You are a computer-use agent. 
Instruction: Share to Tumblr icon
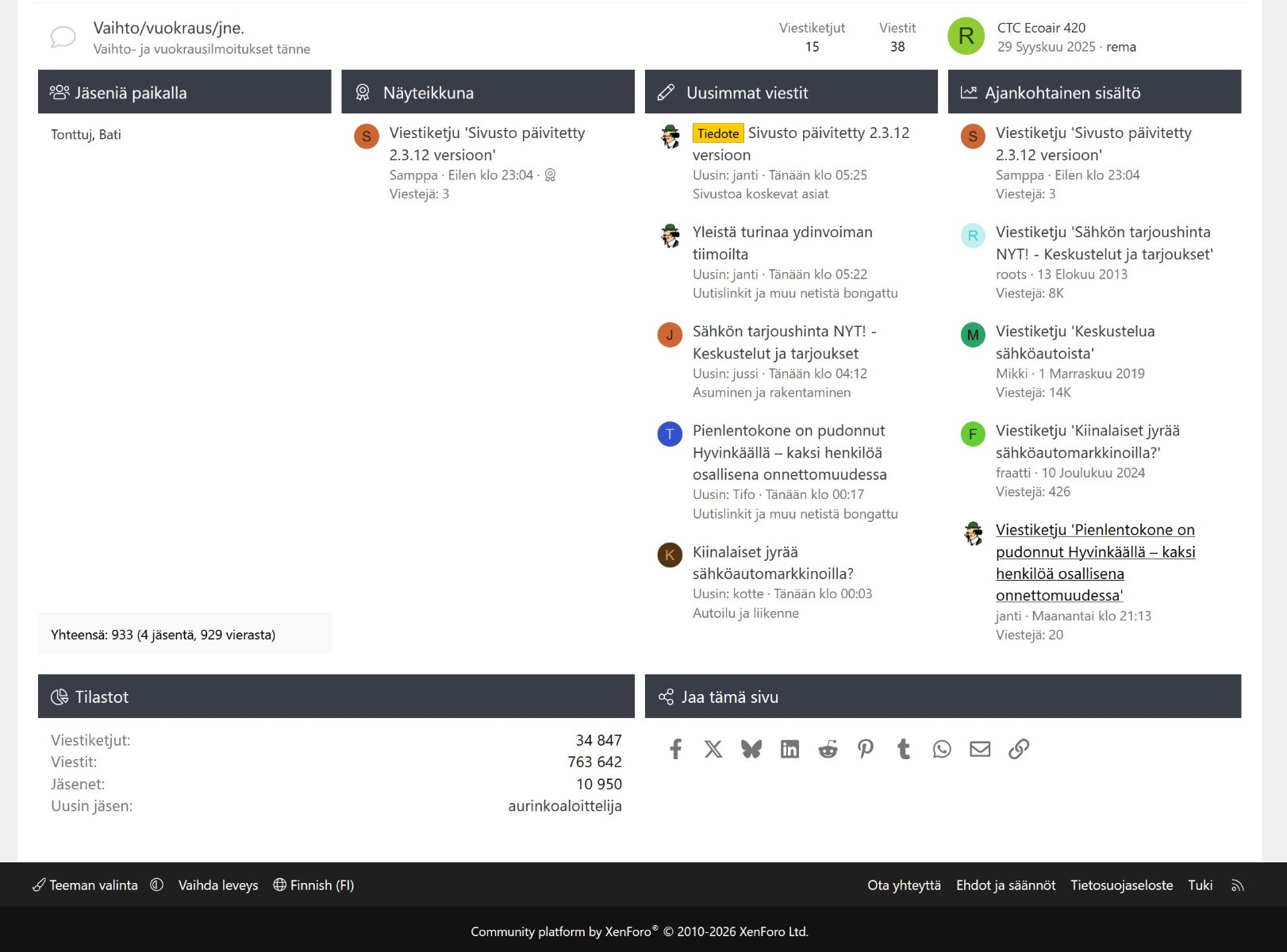tap(904, 749)
